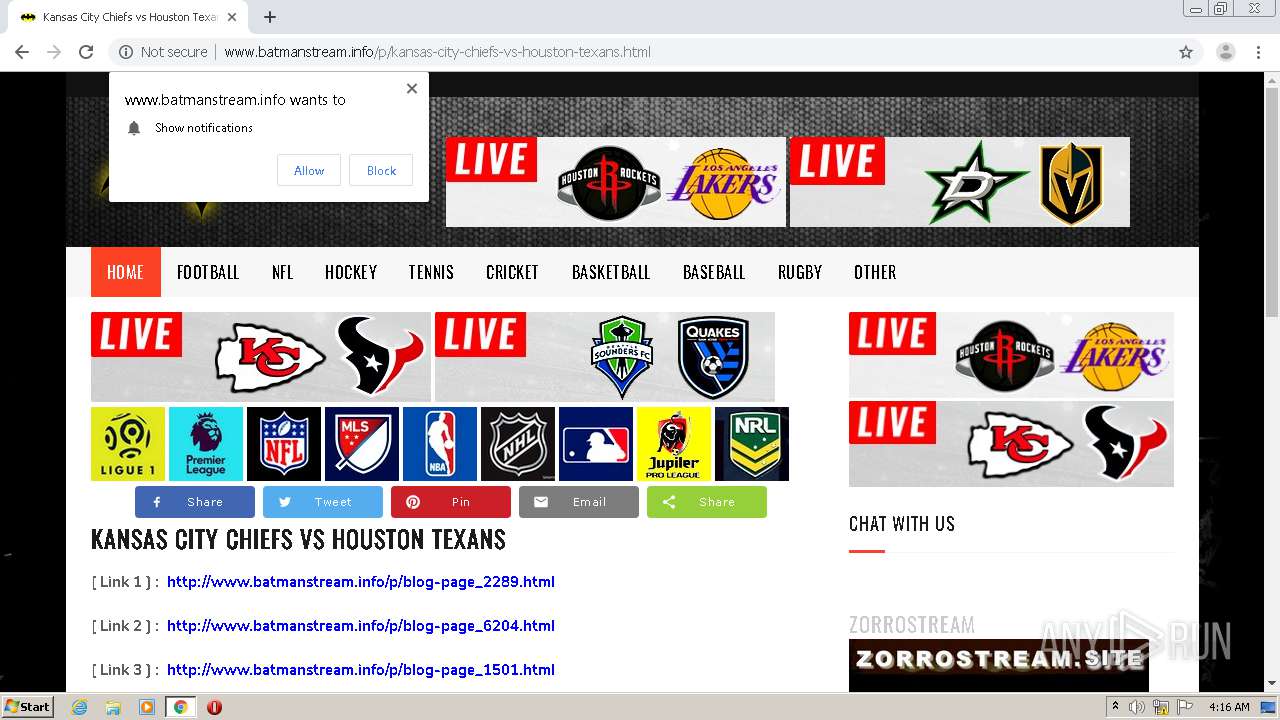The width and height of the screenshot is (1280, 720).
Task: Open File Explorer from taskbar
Action: [113, 707]
